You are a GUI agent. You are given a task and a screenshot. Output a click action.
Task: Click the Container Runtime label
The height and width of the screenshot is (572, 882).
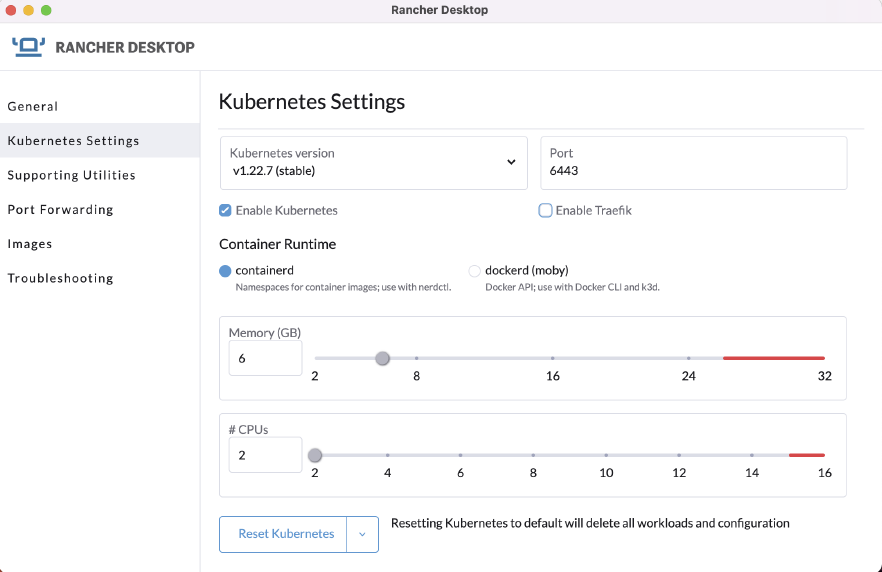point(277,244)
